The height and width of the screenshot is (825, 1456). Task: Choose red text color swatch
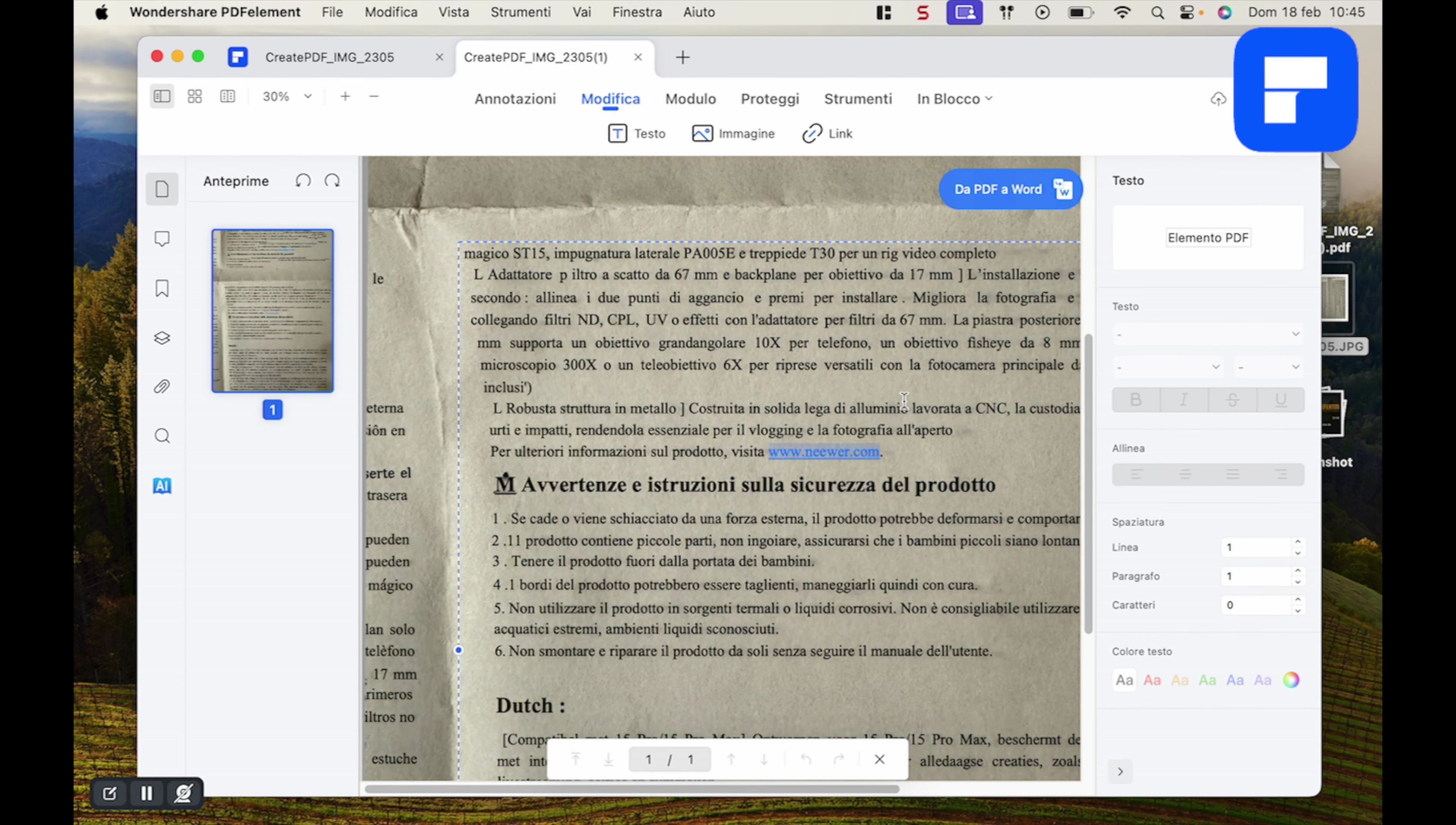(1152, 680)
